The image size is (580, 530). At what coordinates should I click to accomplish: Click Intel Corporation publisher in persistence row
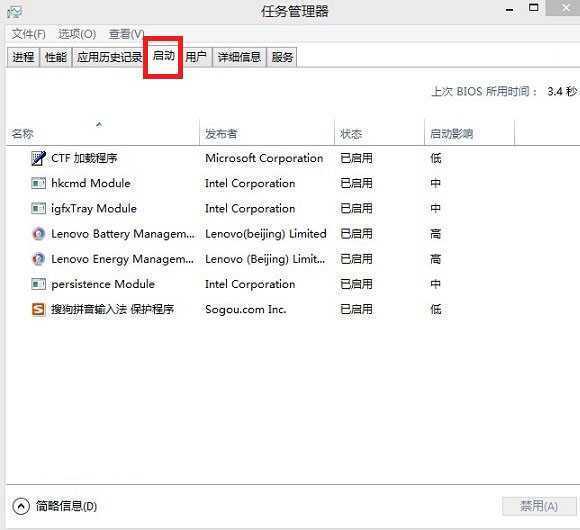250,284
